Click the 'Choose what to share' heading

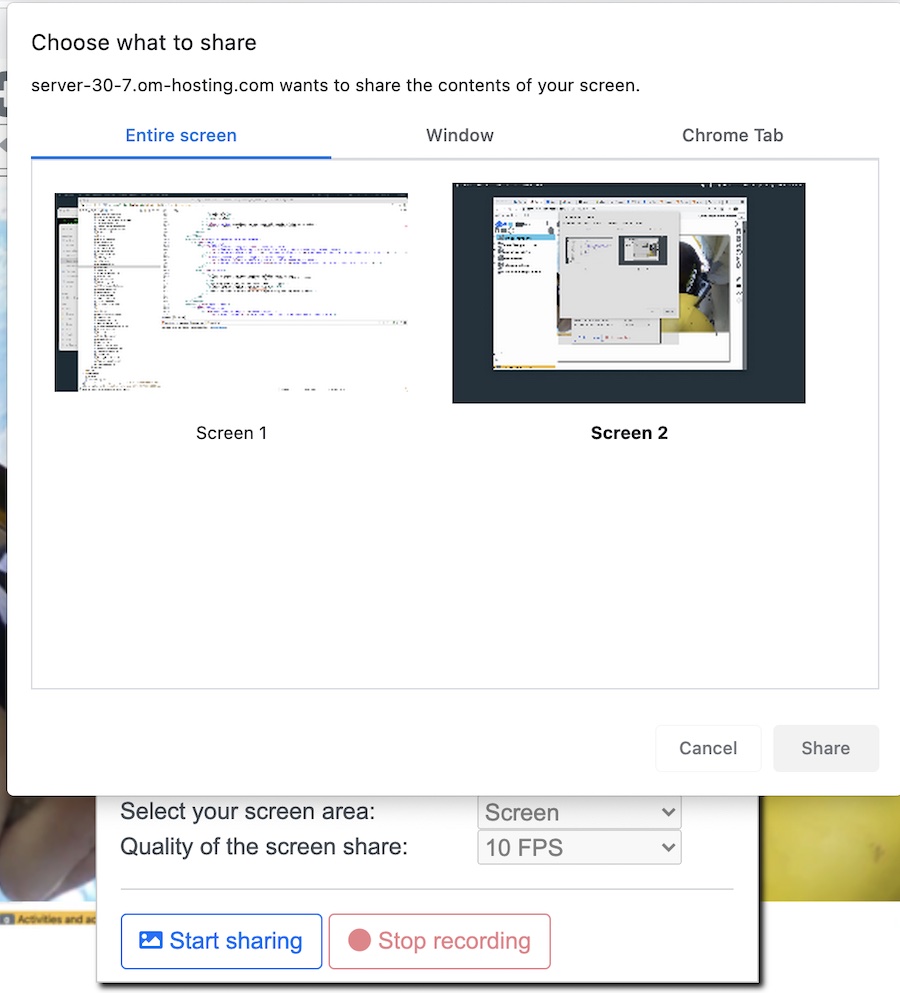144,43
